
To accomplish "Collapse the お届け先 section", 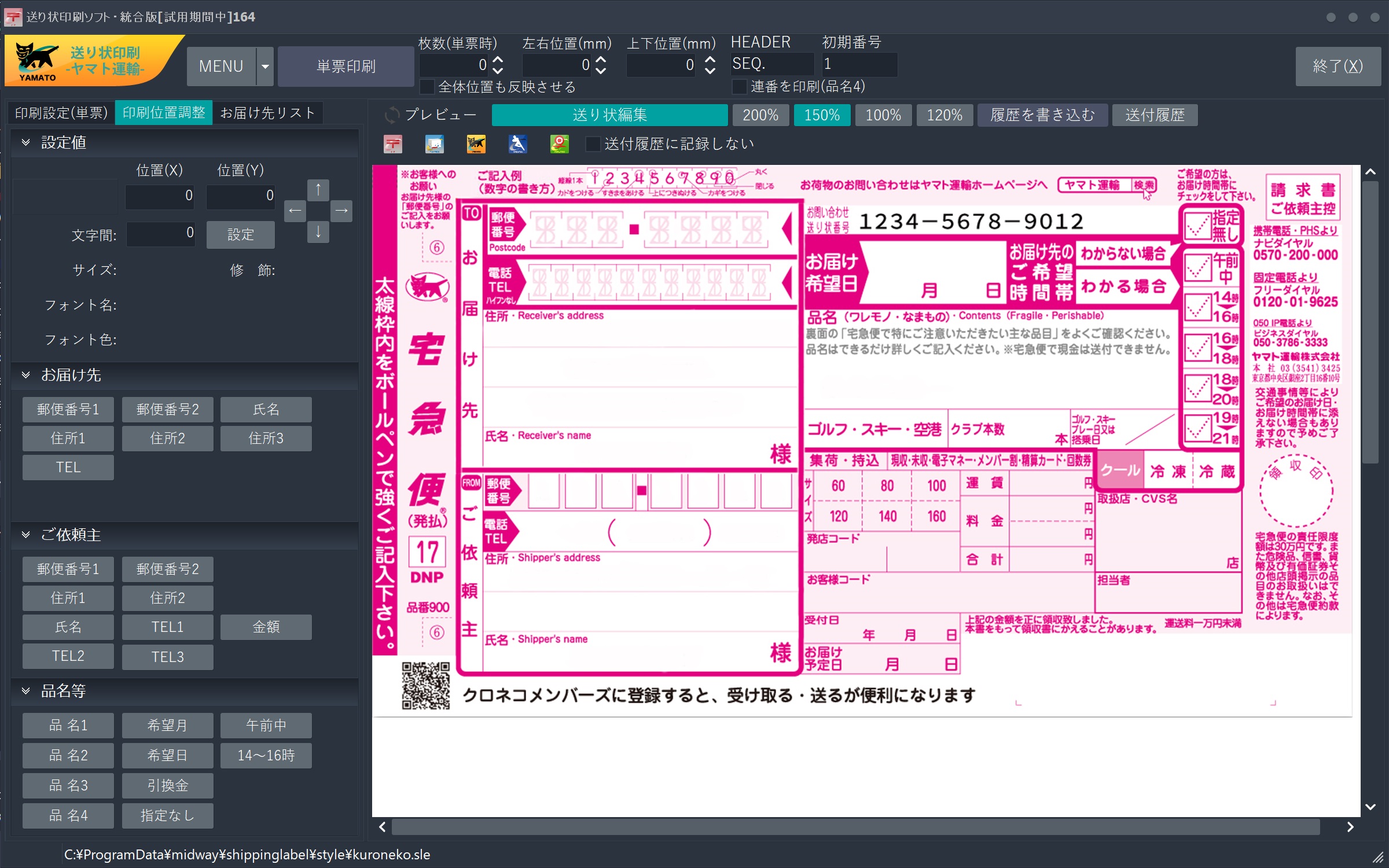I will coord(25,375).
